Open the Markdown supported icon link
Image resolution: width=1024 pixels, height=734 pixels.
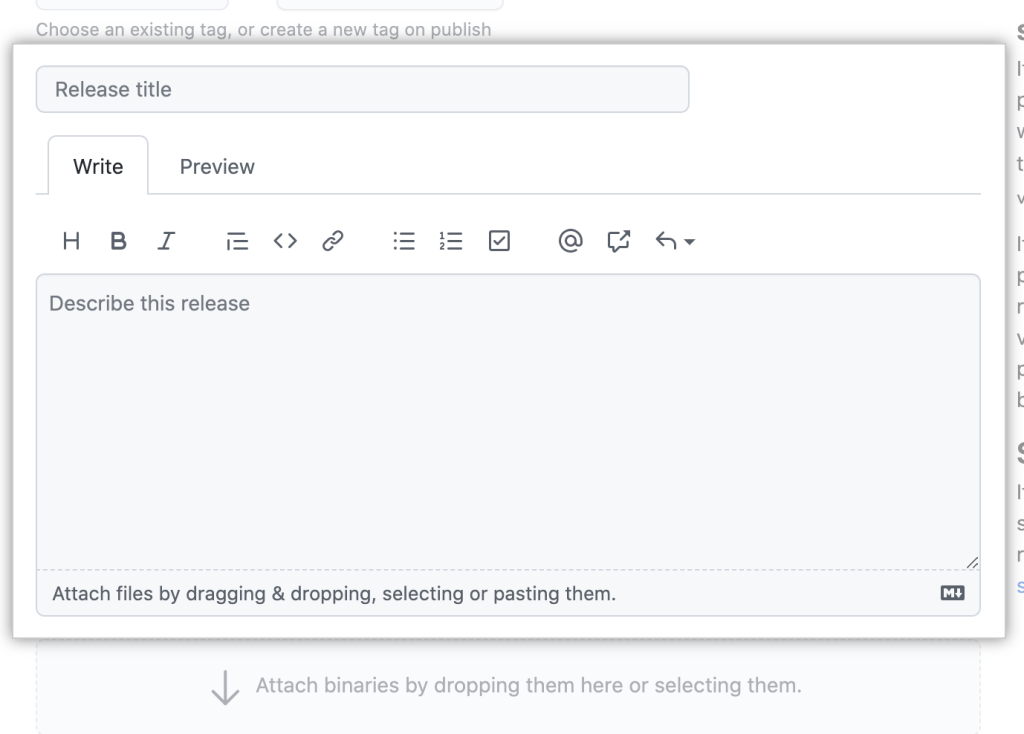952,594
